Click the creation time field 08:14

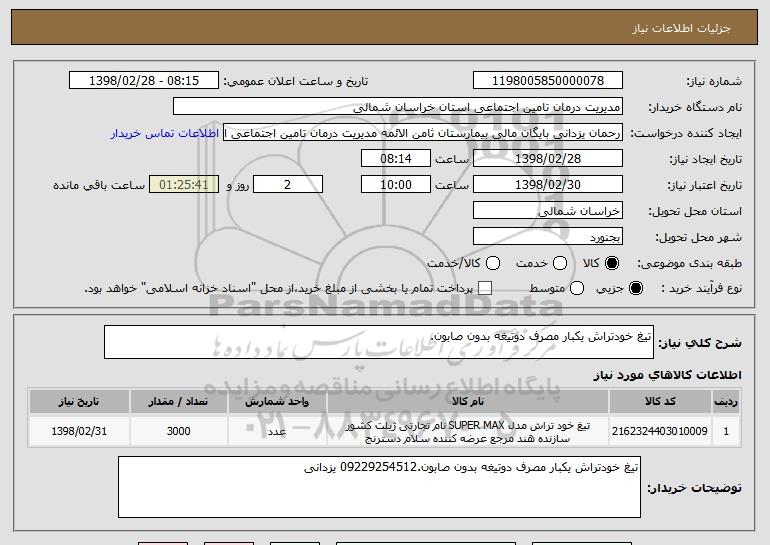pos(396,159)
